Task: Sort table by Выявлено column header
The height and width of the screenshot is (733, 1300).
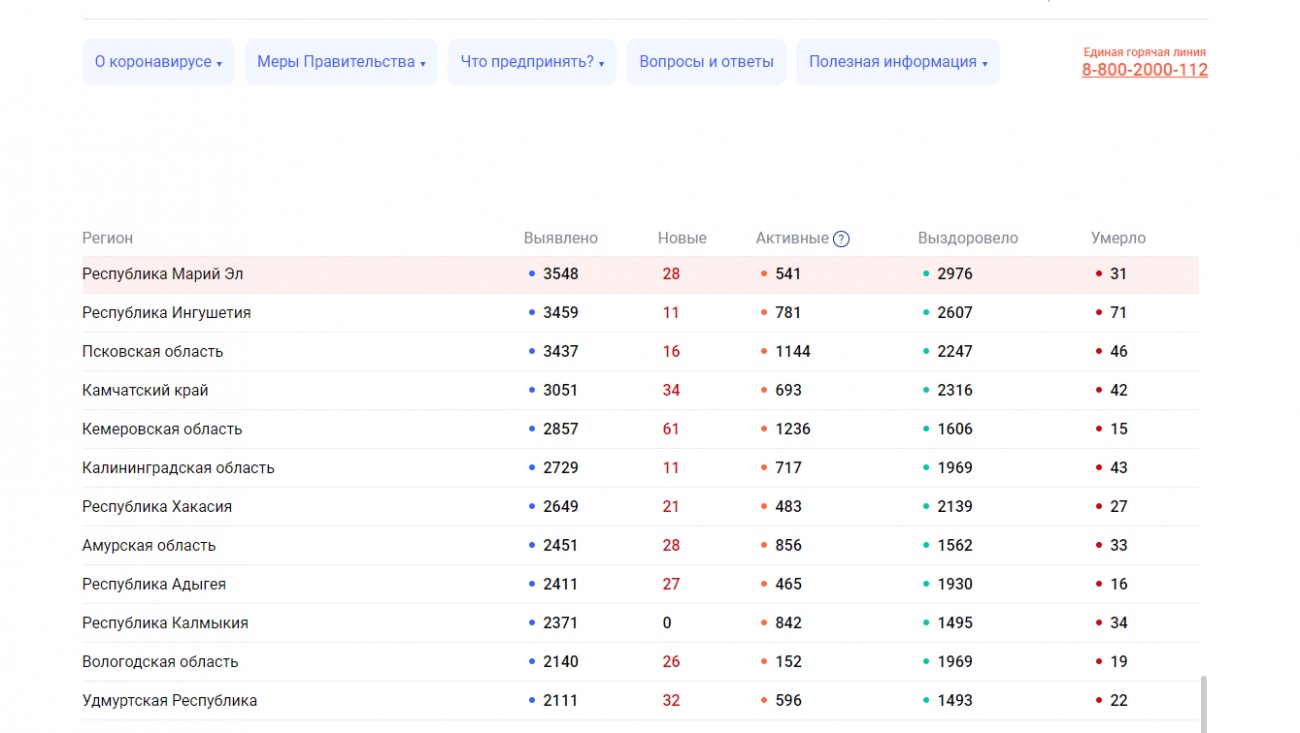Action: click(560, 239)
